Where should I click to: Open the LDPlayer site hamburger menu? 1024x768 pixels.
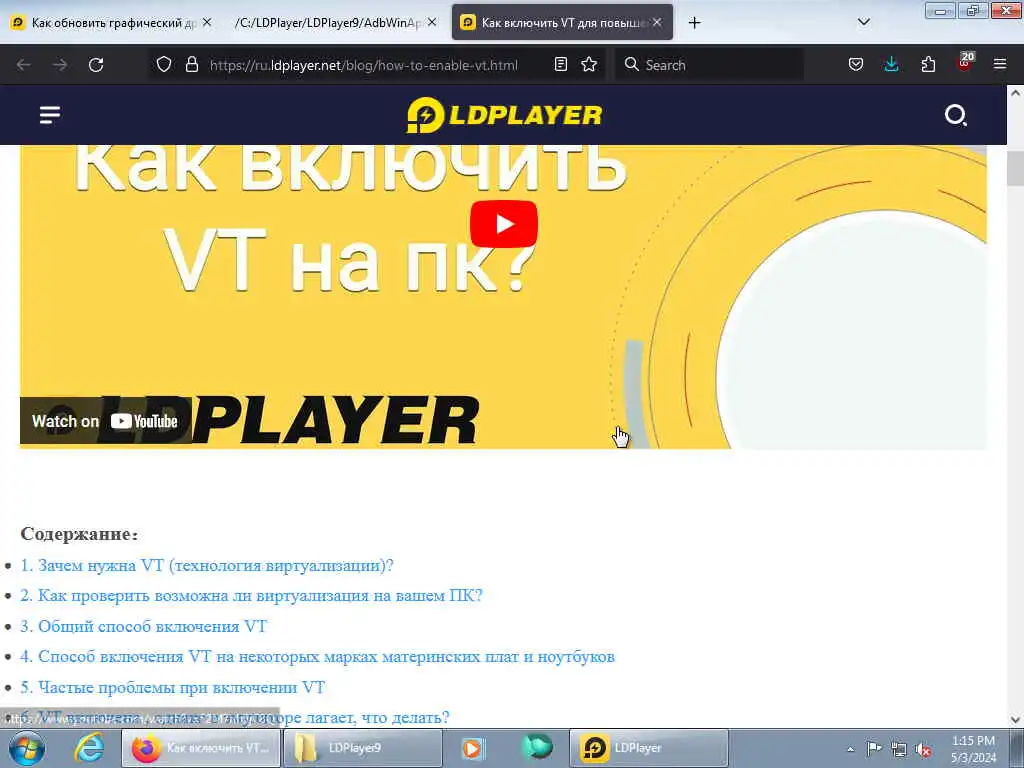tap(50, 115)
